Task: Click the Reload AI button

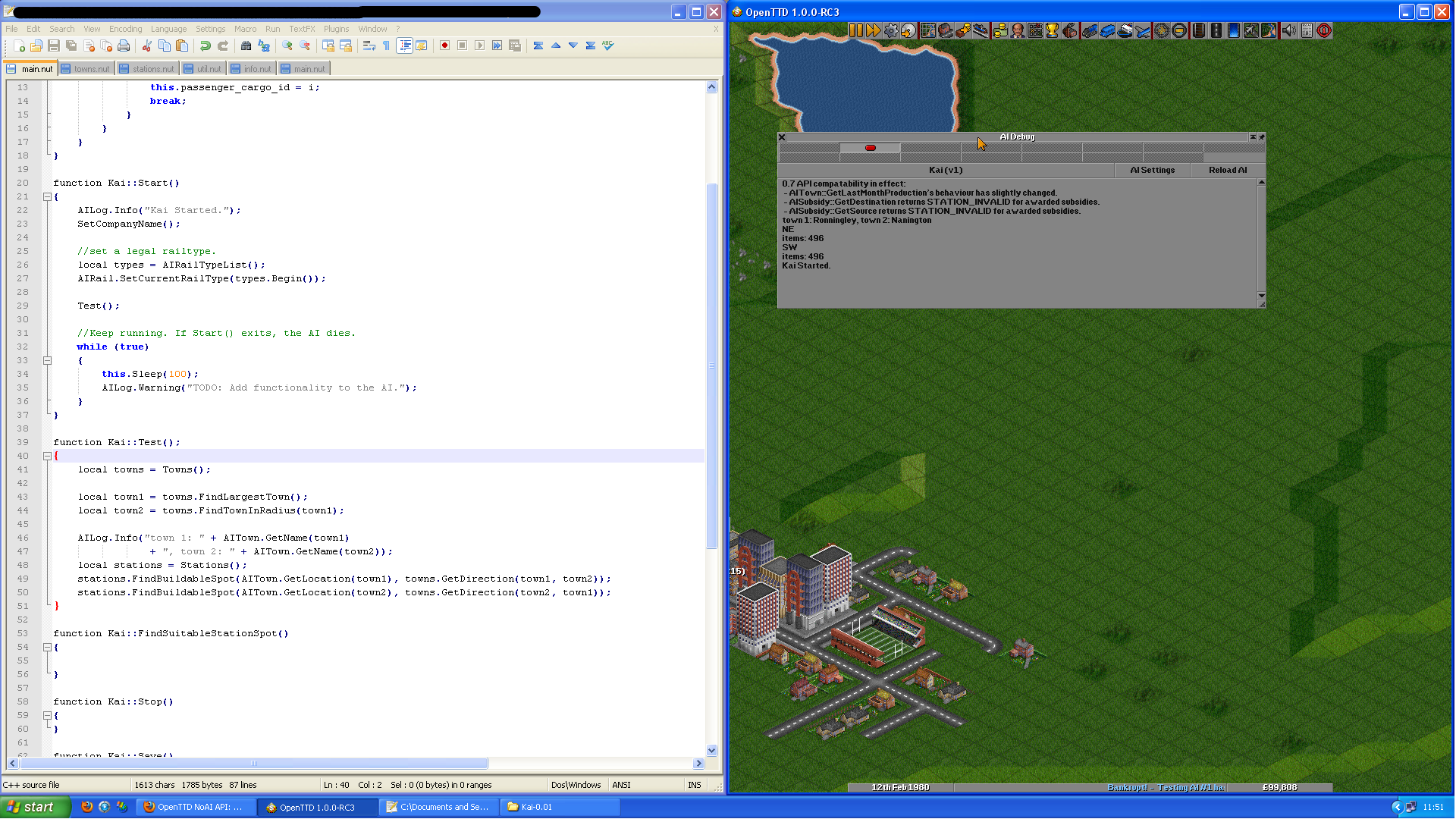Action: point(1227,170)
